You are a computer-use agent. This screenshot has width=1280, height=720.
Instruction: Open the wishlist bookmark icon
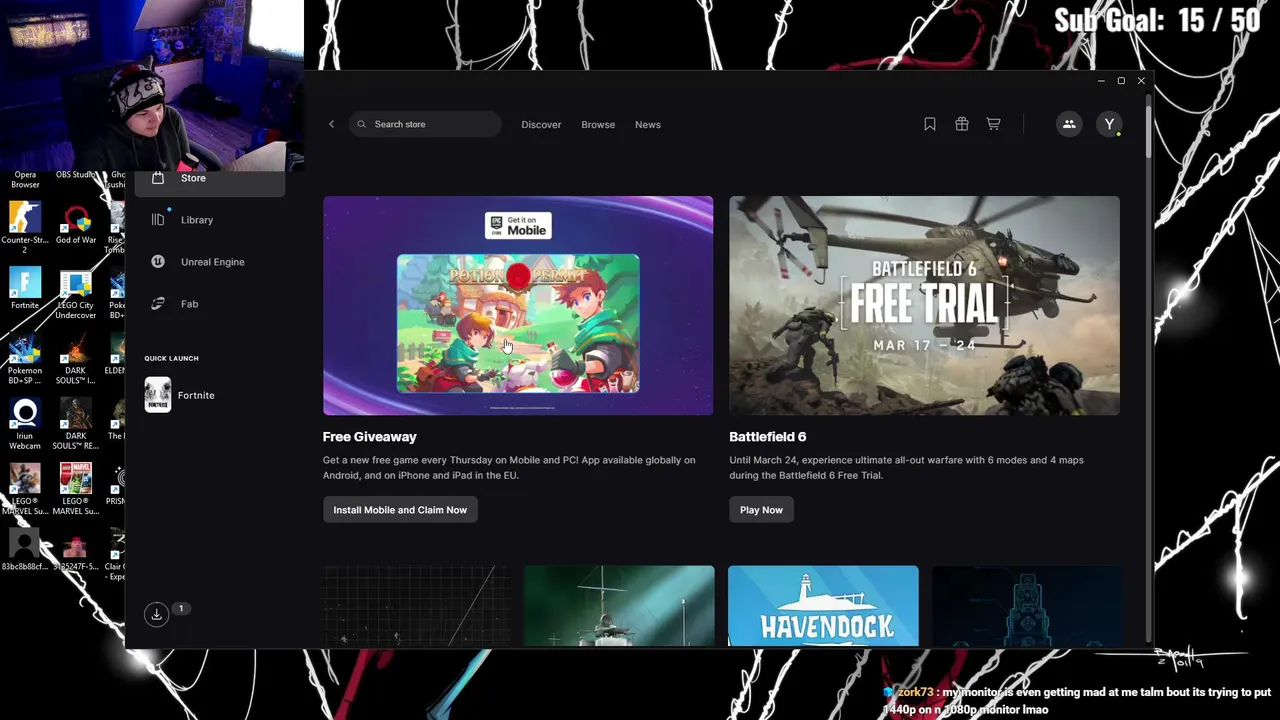click(930, 124)
